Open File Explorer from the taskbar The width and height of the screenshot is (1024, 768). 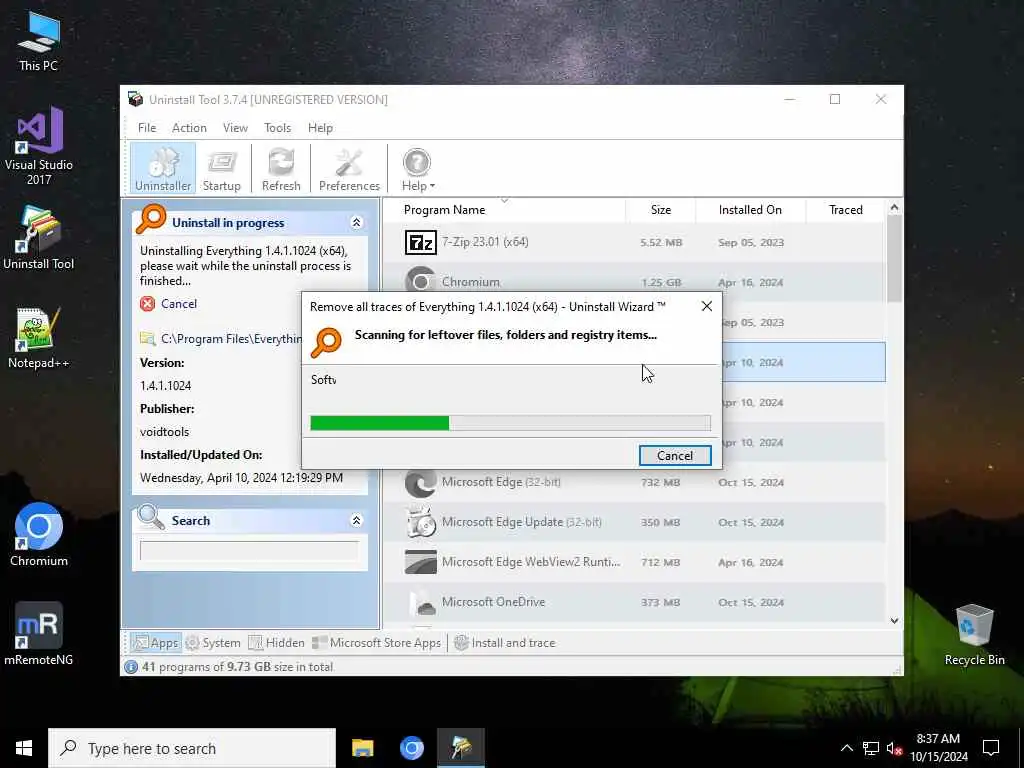362,748
